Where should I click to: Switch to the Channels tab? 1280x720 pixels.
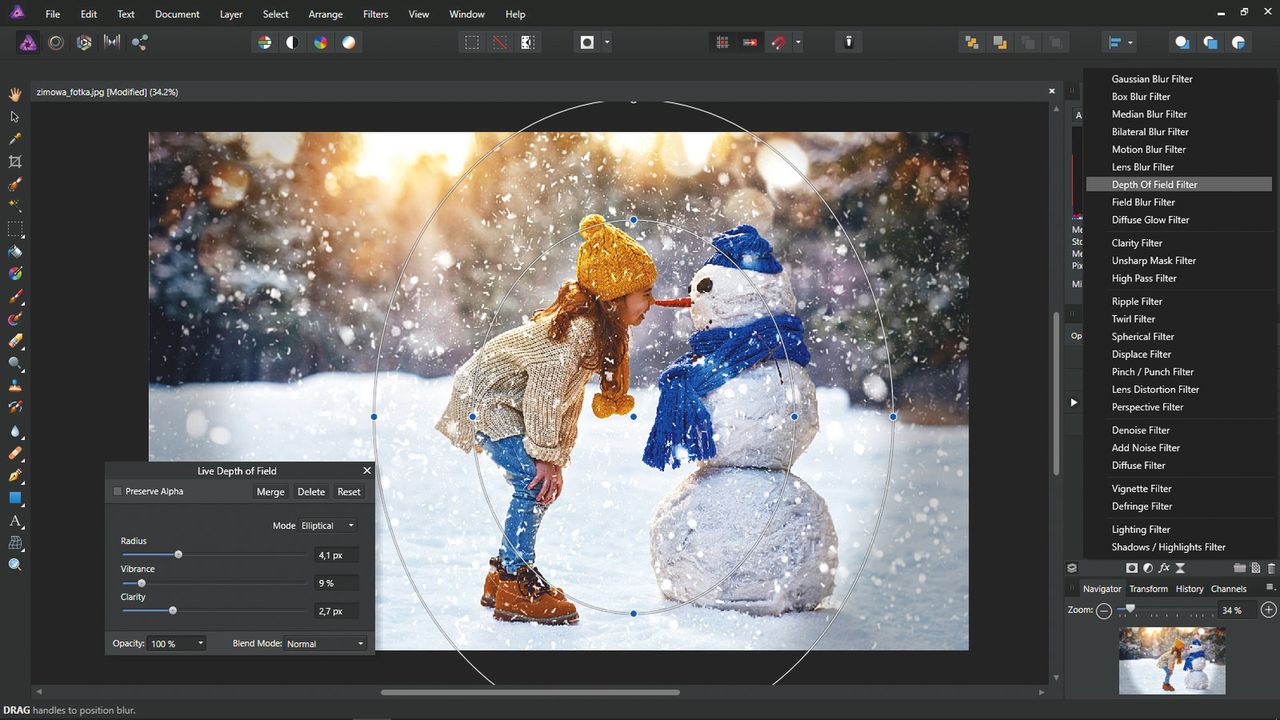[1228, 589]
